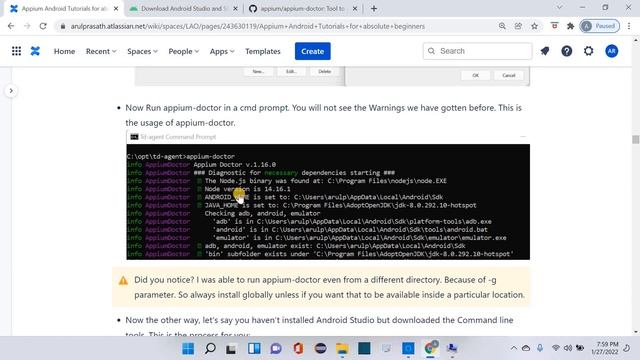Open File Explorer from taskbar
Viewport: 640px width, 360px height.
(x=342, y=349)
